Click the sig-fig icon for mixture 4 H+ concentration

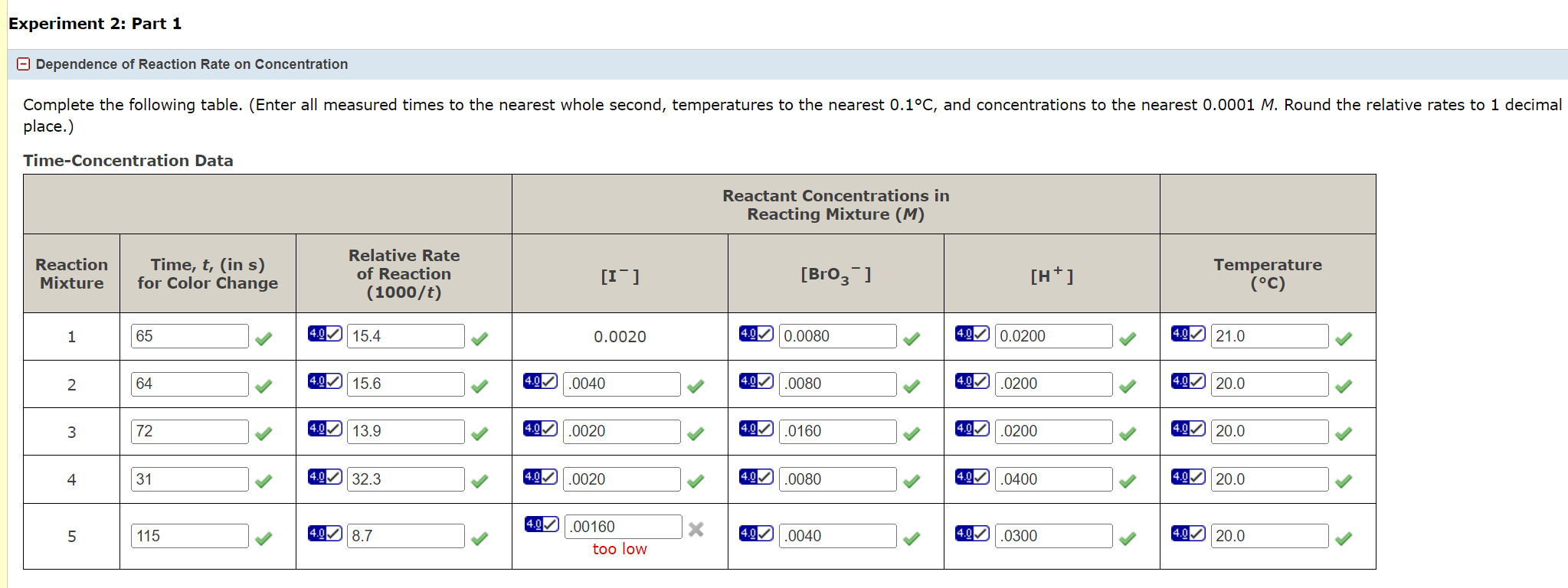click(x=972, y=477)
